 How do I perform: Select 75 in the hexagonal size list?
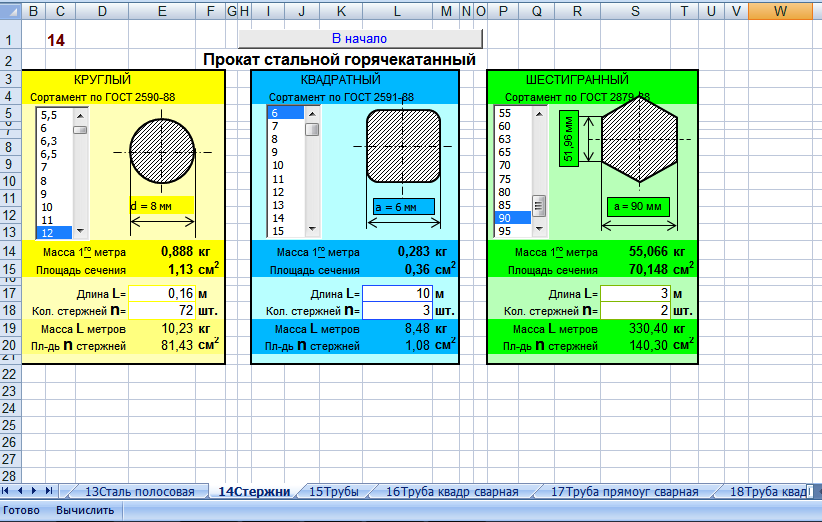pos(514,179)
